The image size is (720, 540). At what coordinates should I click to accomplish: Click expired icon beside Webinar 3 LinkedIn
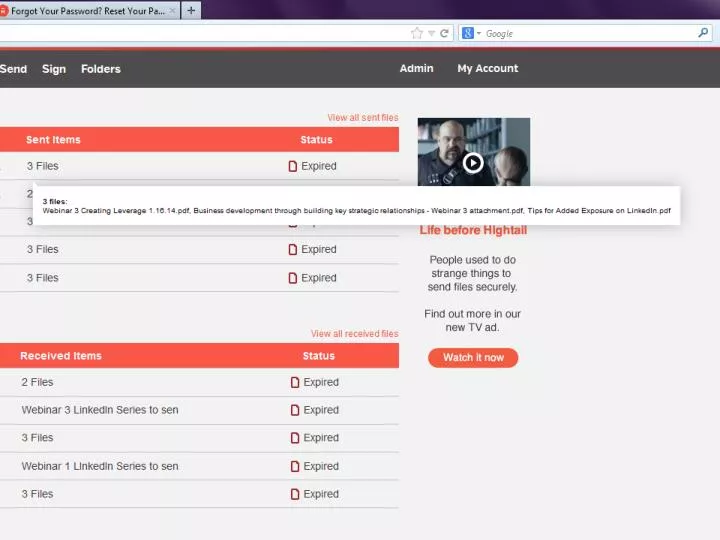pos(295,410)
